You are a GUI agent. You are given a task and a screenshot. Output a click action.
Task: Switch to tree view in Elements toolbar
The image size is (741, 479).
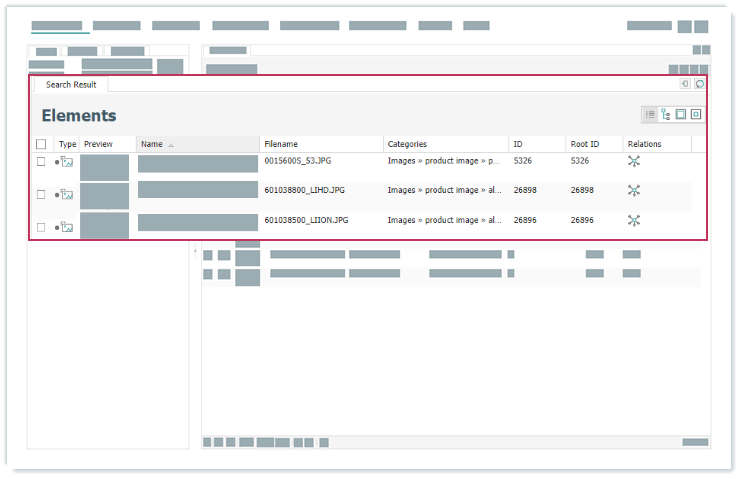tap(665, 115)
